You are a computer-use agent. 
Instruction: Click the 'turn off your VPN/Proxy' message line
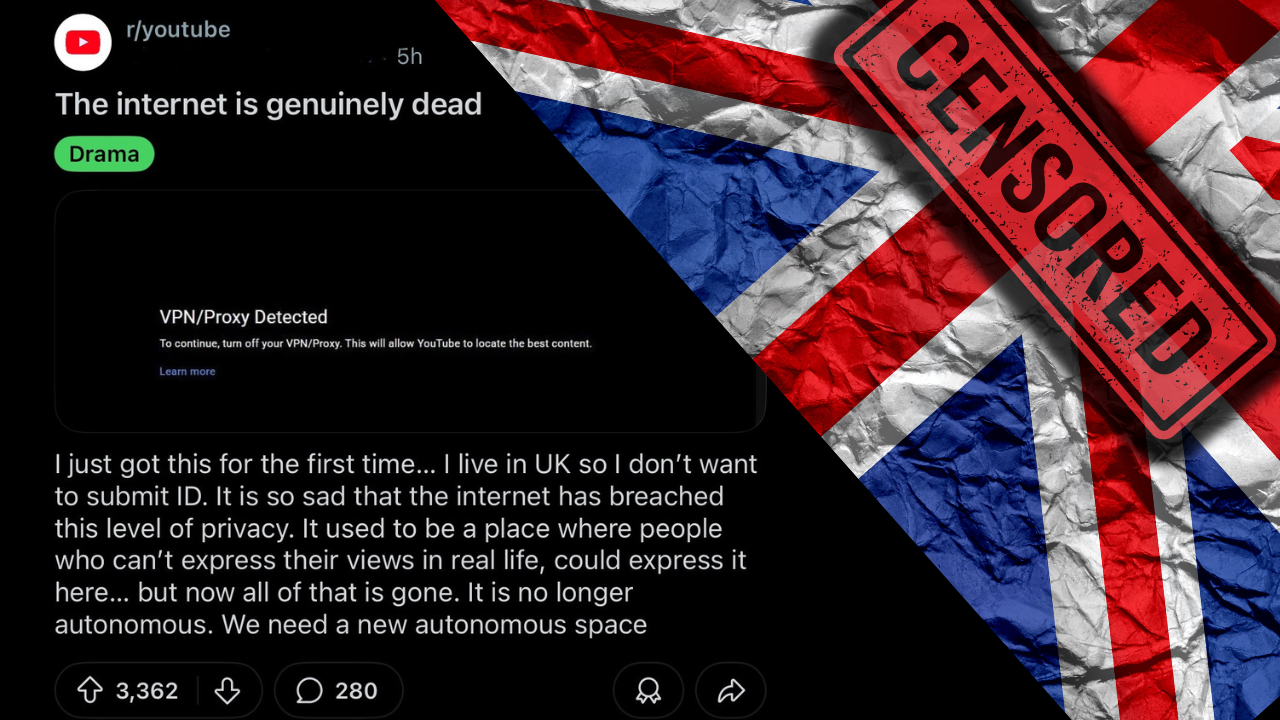click(x=375, y=344)
